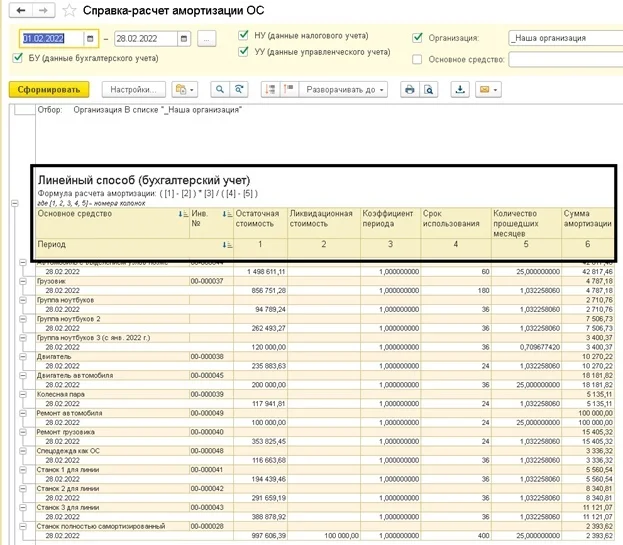
Task: Open the send by email dropdown
Action: coord(489,89)
